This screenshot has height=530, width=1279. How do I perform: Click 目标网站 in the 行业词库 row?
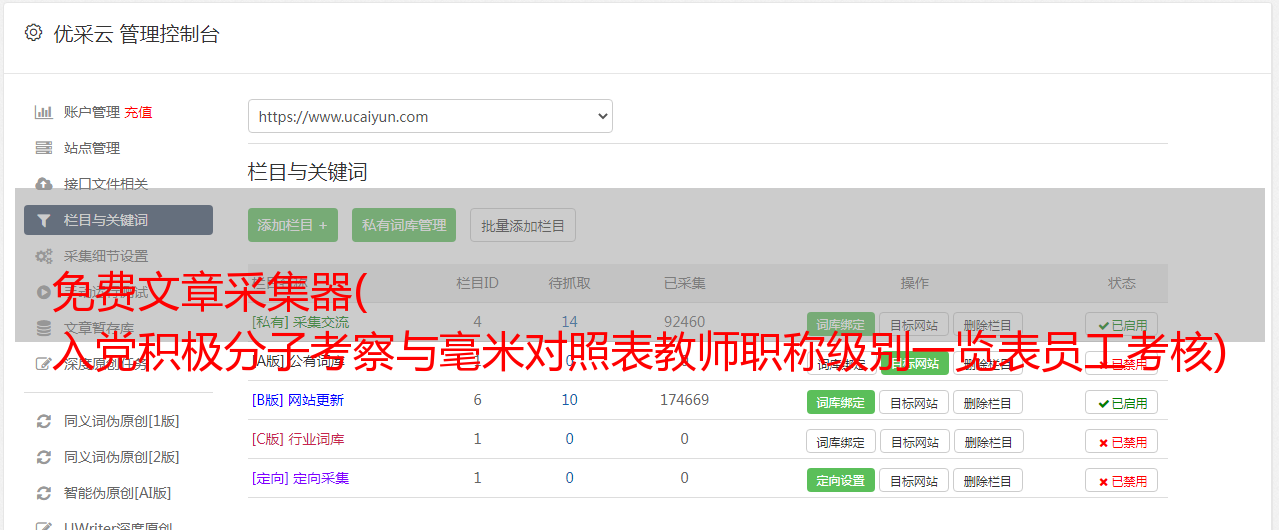click(x=914, y=441)
